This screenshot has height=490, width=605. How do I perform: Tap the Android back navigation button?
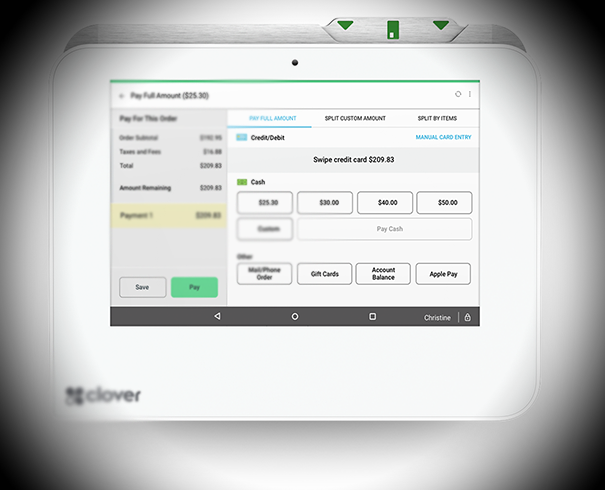pyautogui.click(x=217, y=316)
